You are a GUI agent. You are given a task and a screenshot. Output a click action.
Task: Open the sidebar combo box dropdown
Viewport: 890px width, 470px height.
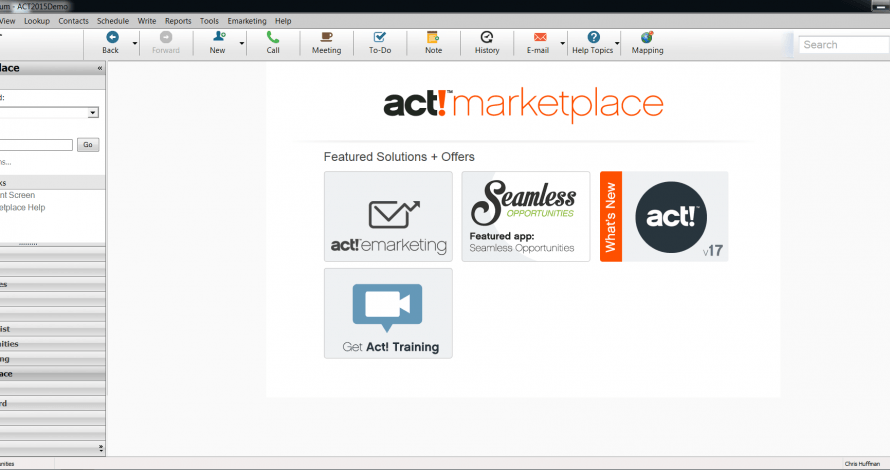[x=93, y=113]
